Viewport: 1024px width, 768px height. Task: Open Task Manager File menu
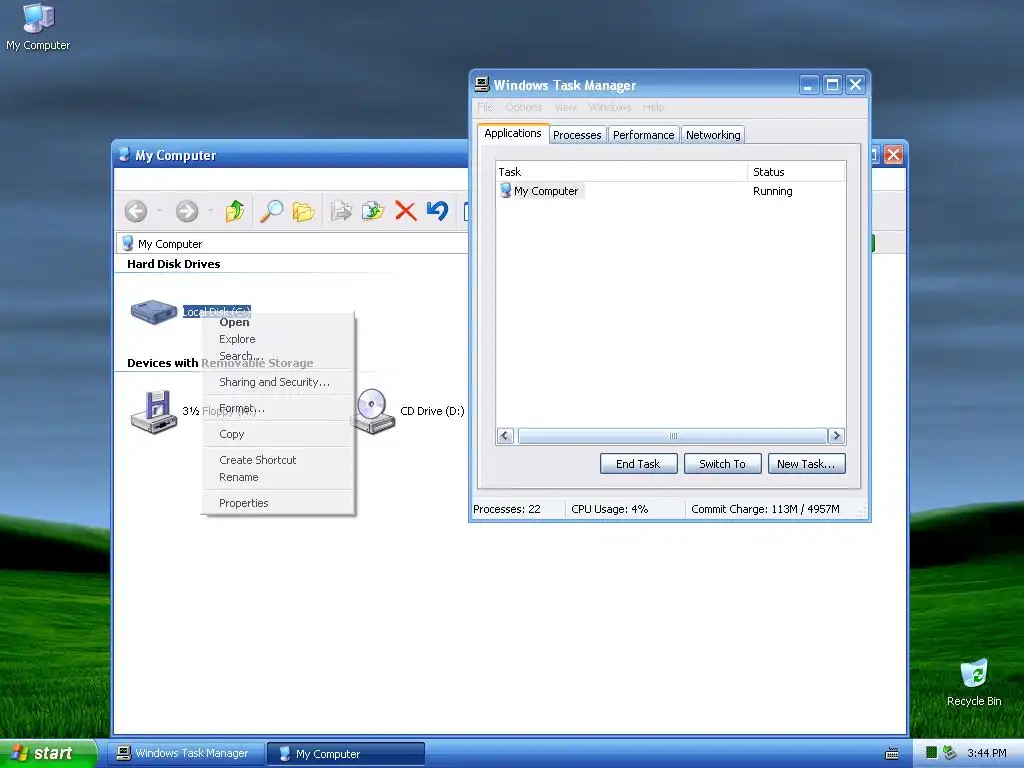coord(485,107)
